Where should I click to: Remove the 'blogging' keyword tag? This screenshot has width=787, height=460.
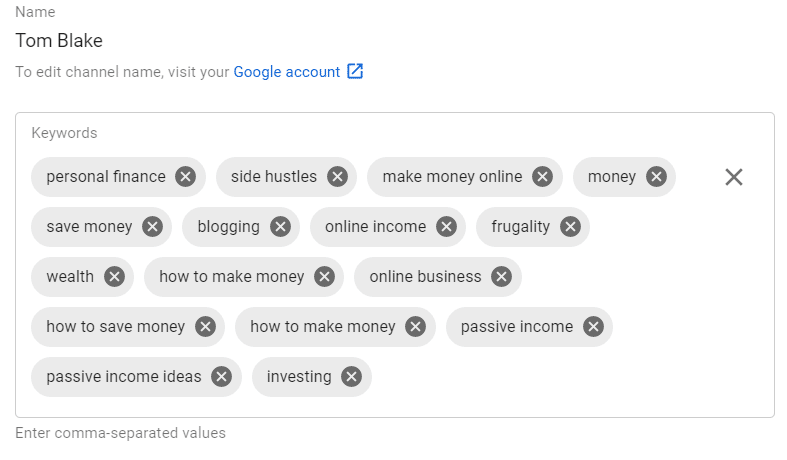[x=281, y=226]
